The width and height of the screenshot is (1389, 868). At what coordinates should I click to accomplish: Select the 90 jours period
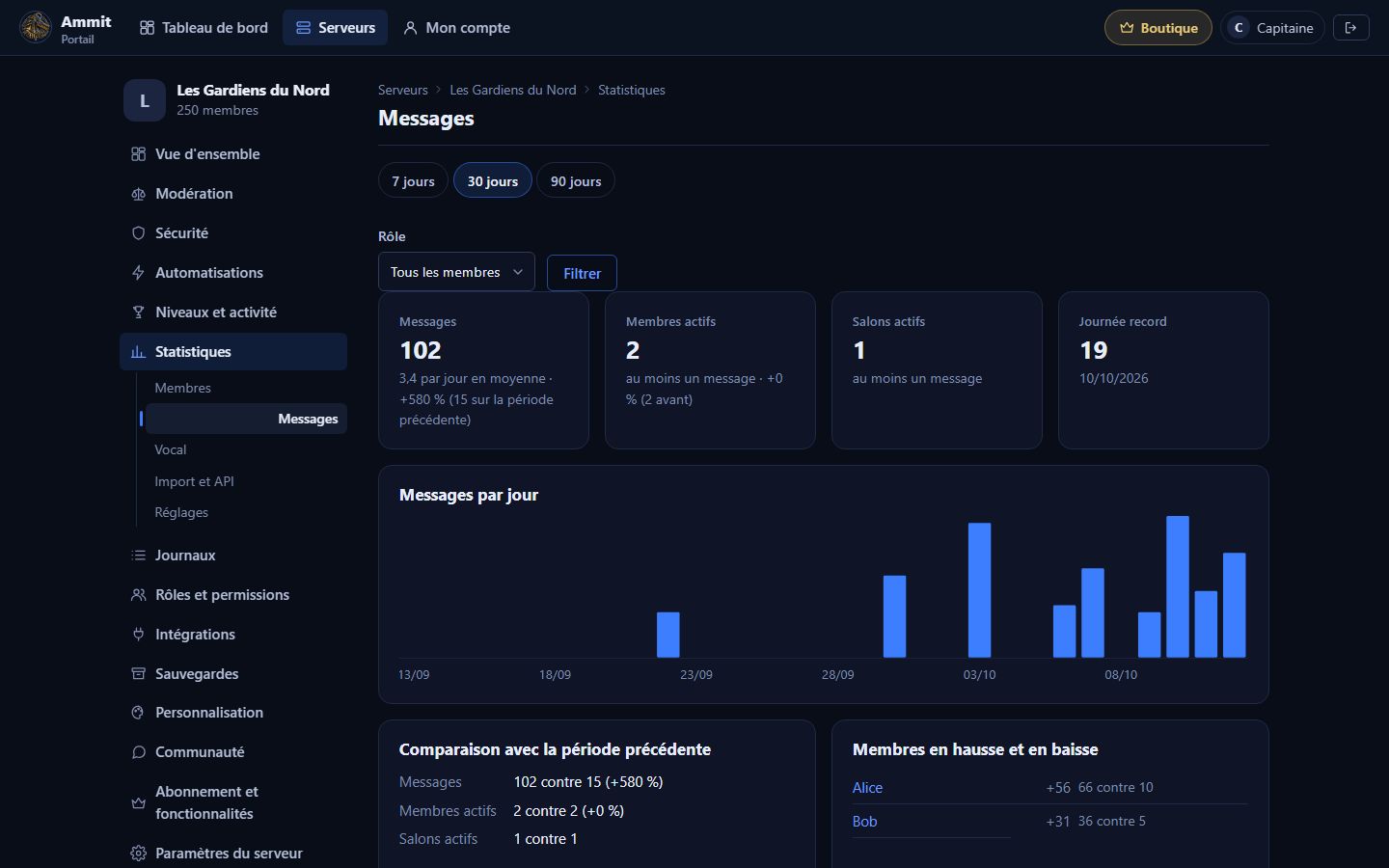pyautogui.click(x=576, y=180)
